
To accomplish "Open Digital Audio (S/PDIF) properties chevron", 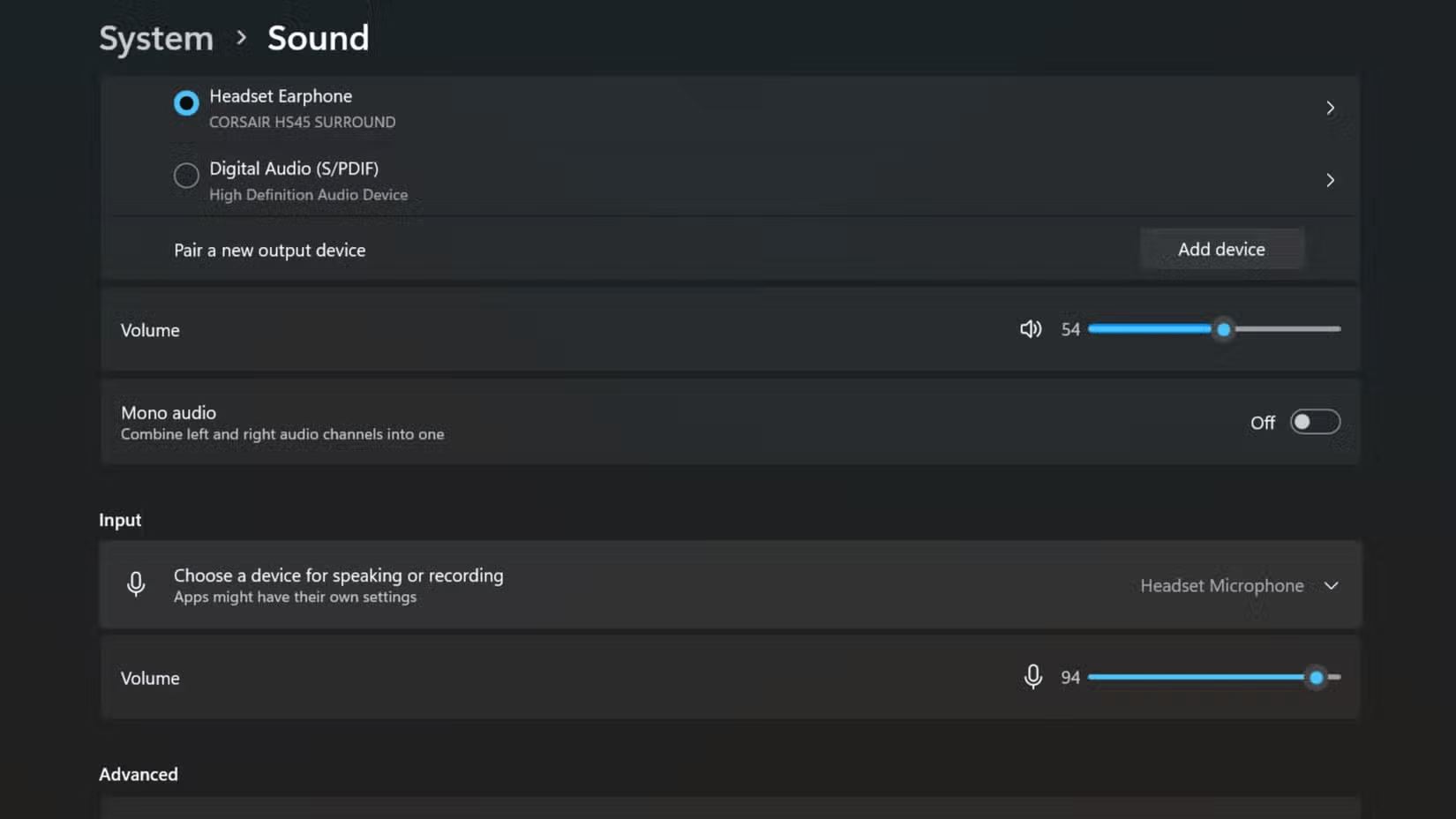I will point(1330,180).
